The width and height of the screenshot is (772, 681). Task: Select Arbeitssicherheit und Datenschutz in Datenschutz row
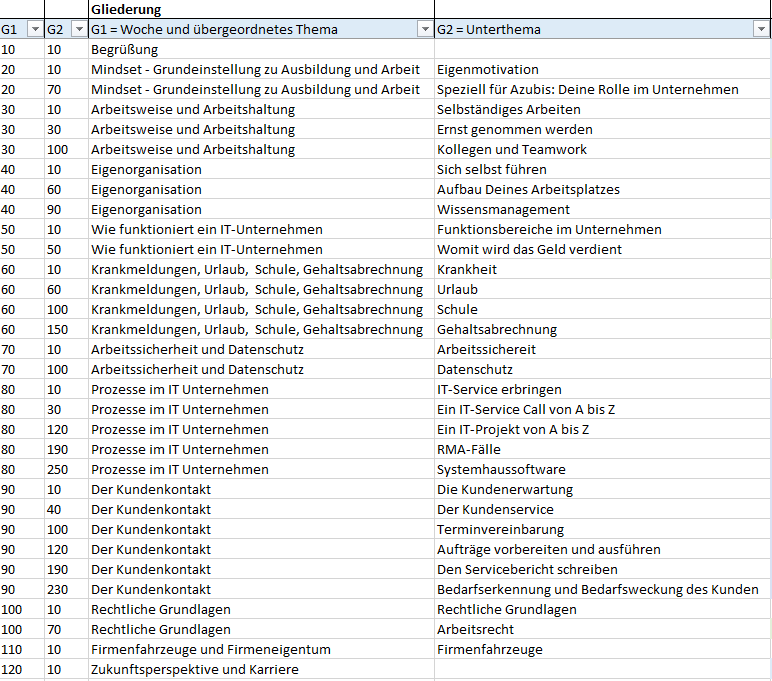click(261, 370)
